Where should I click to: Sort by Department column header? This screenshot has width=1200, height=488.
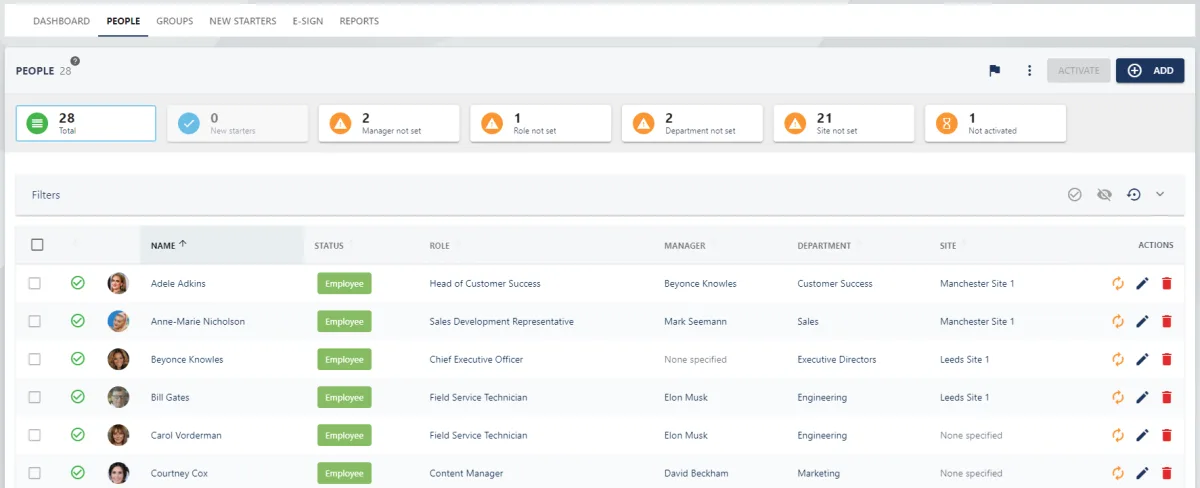[824, 246]
